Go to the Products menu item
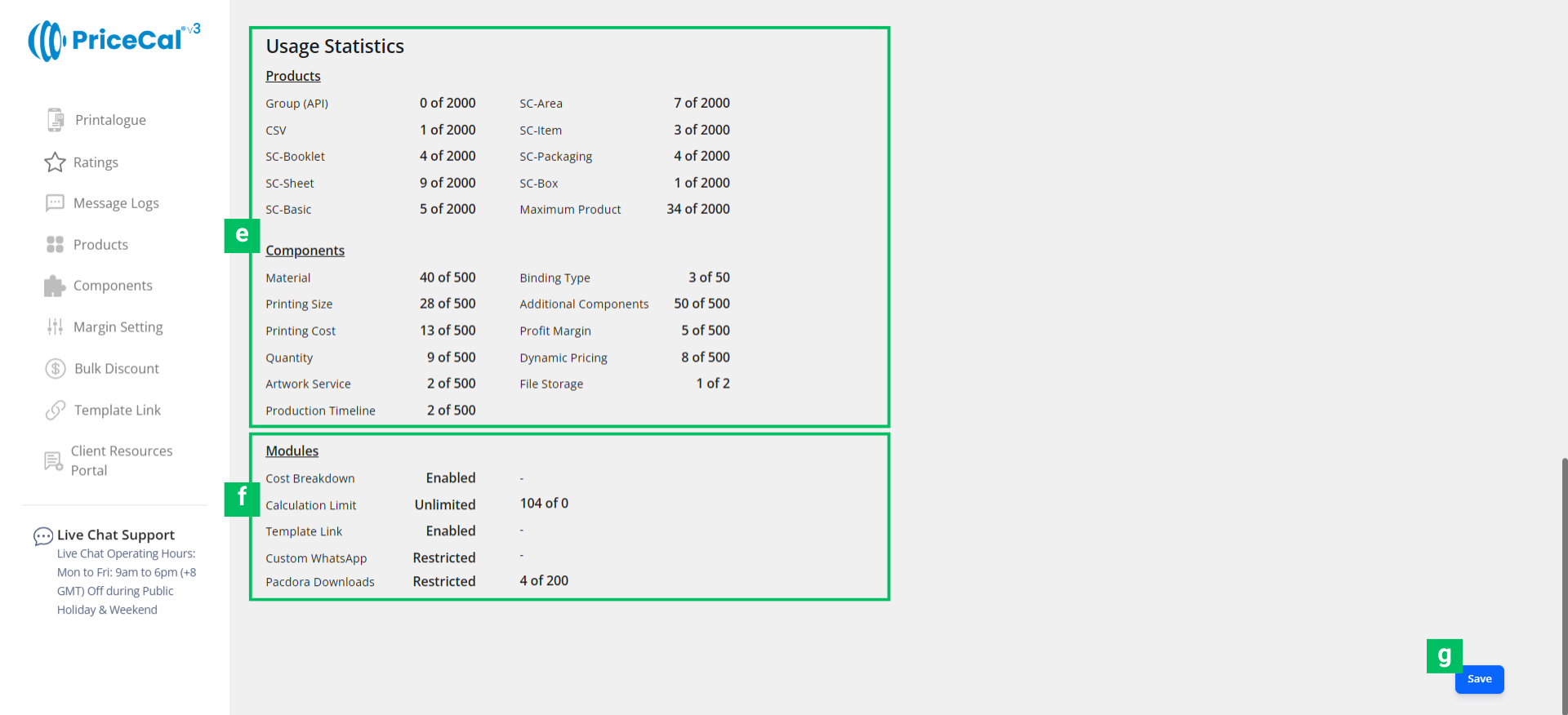The width and height of the screenshot is (1568, 715). [x=100, y=245]
